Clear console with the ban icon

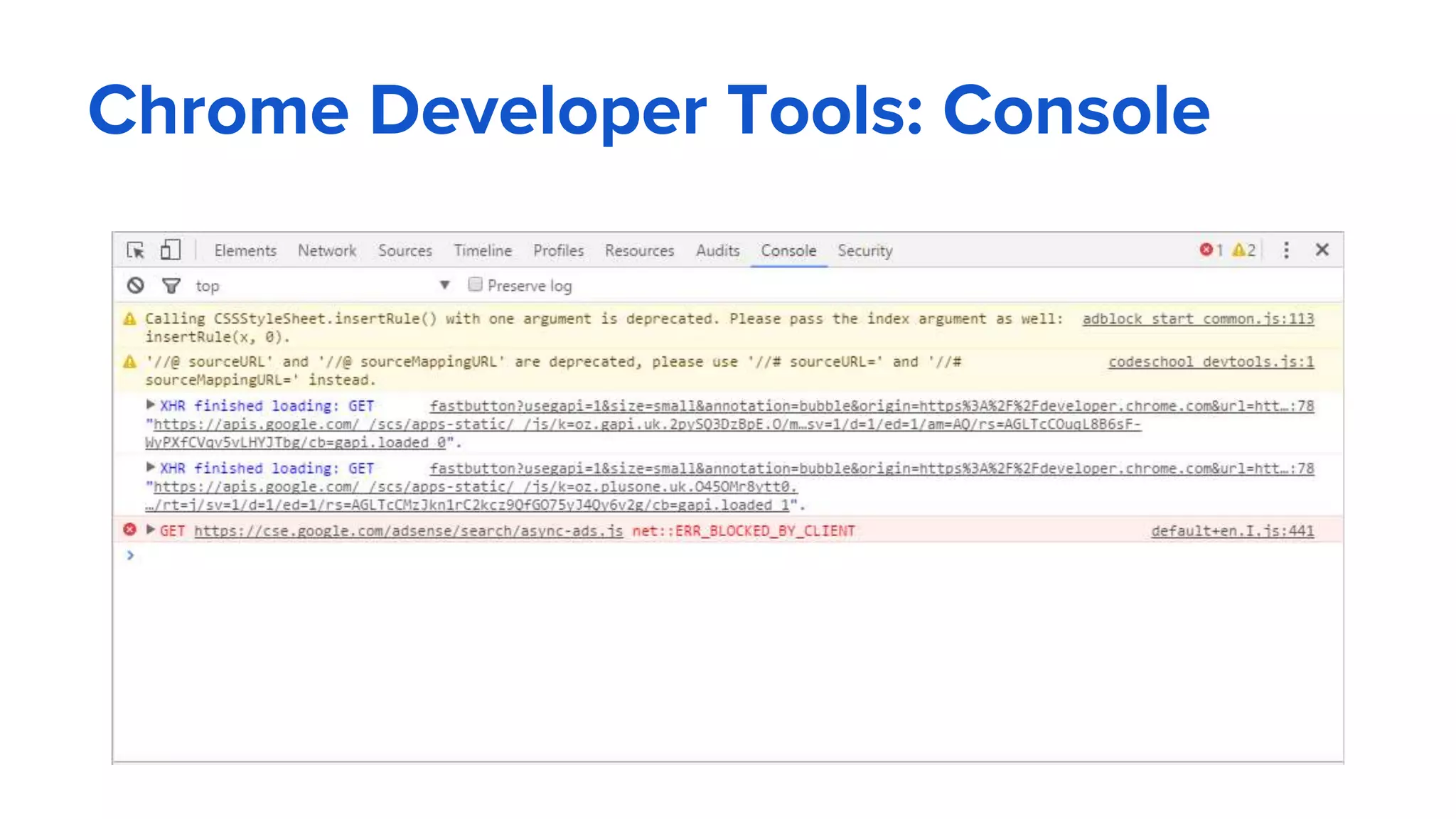coord(135,286)
